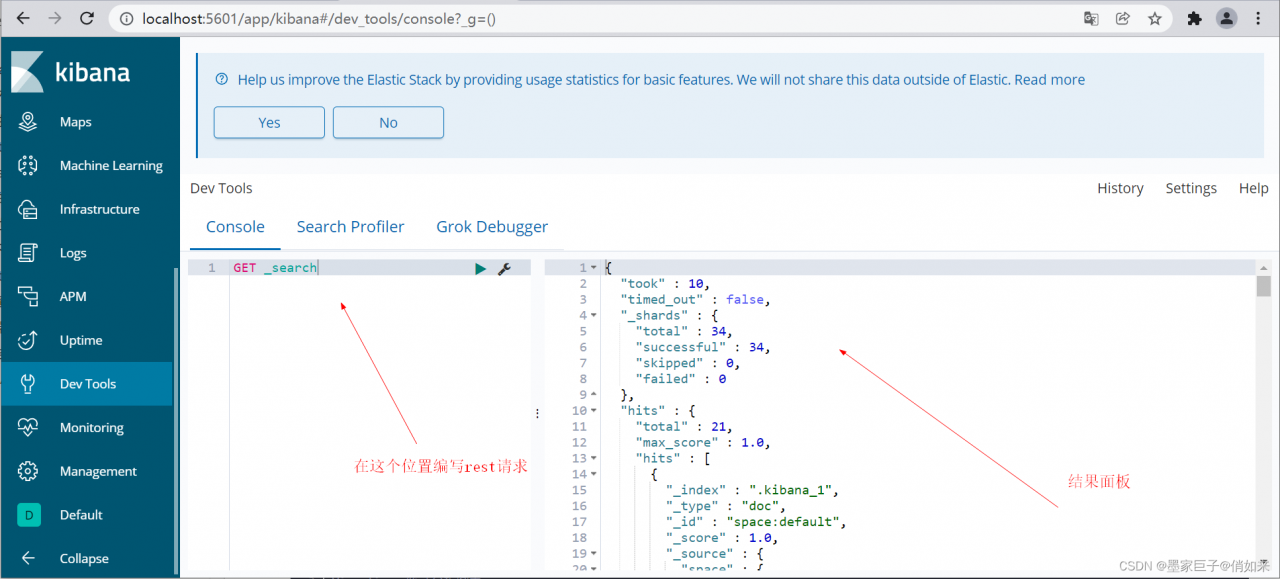Click the help question-mark icon in the banner

pyautogui.click(x=222, y=80)
